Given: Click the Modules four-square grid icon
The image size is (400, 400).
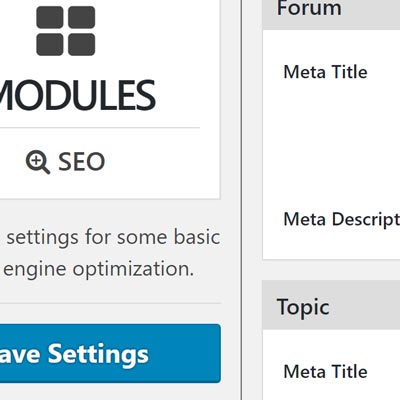Looking at the screenshot, I should (x=66, y=31).
